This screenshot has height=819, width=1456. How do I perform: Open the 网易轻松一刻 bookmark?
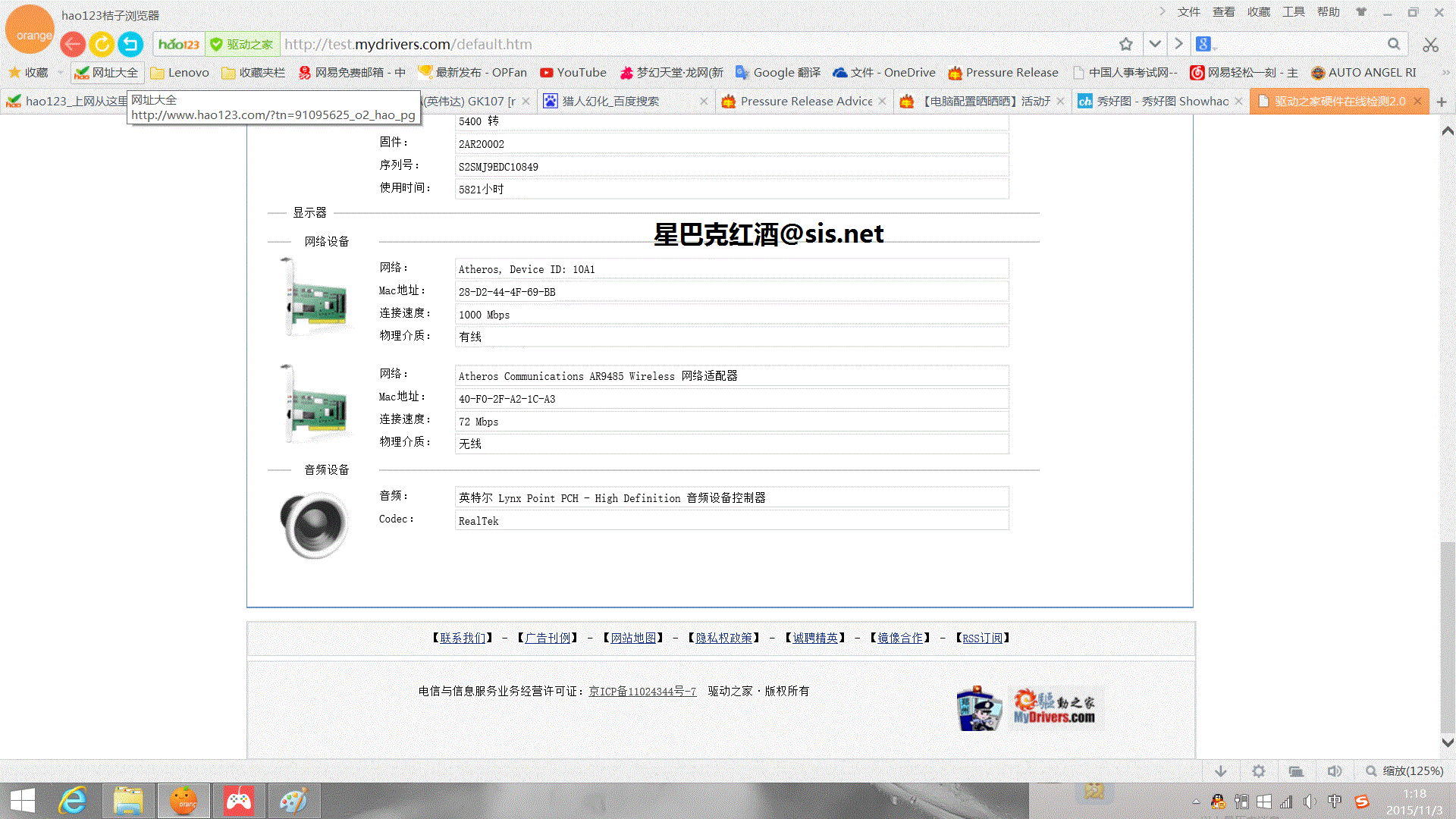coord(1244,73)
